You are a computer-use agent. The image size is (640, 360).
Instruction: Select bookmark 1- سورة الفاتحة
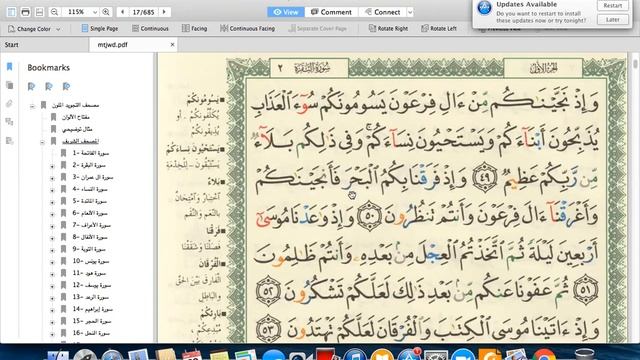click(x=91, y=153)
